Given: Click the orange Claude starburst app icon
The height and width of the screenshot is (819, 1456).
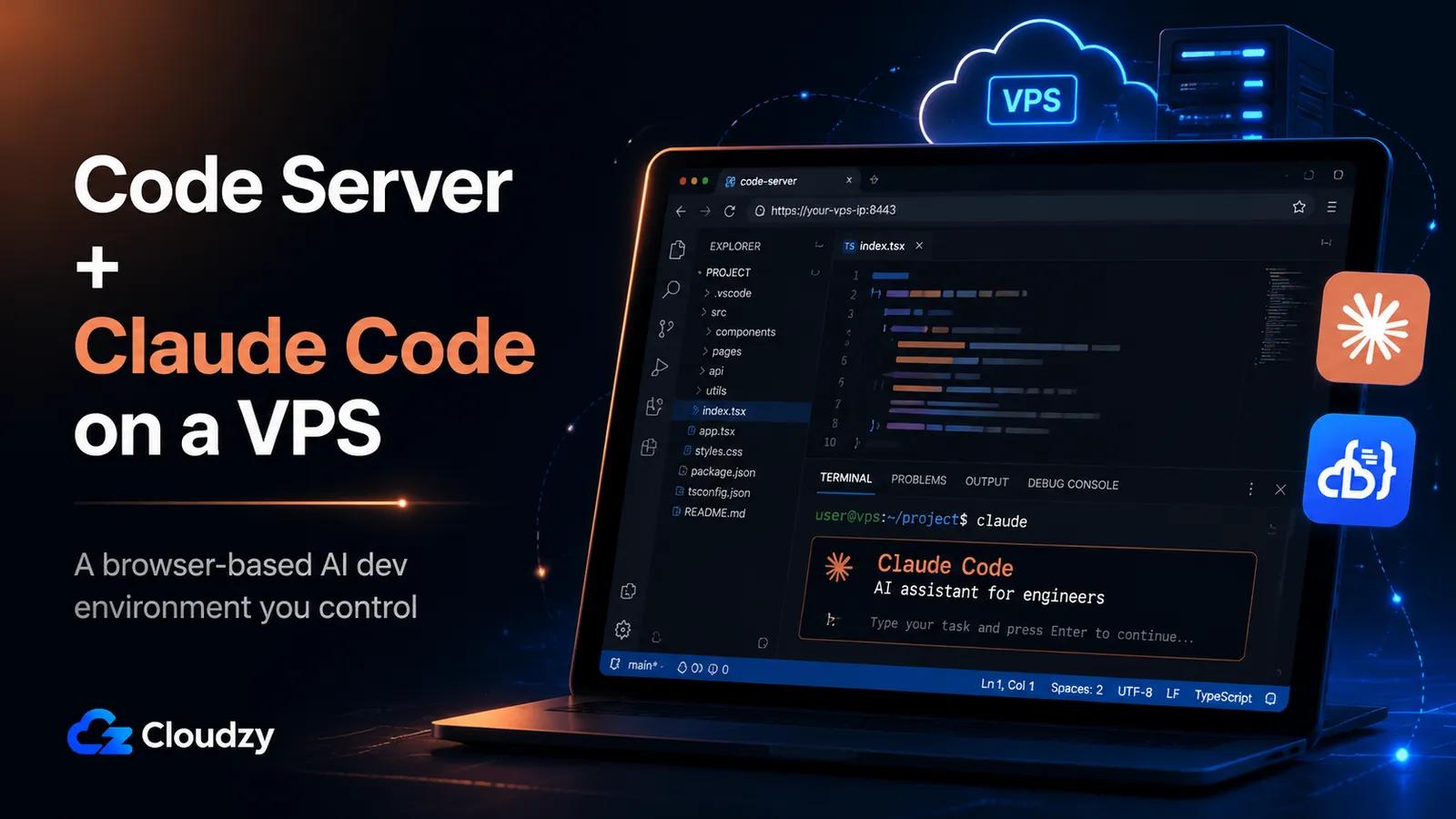Looking at the screenshot, I should point(1373,329).
